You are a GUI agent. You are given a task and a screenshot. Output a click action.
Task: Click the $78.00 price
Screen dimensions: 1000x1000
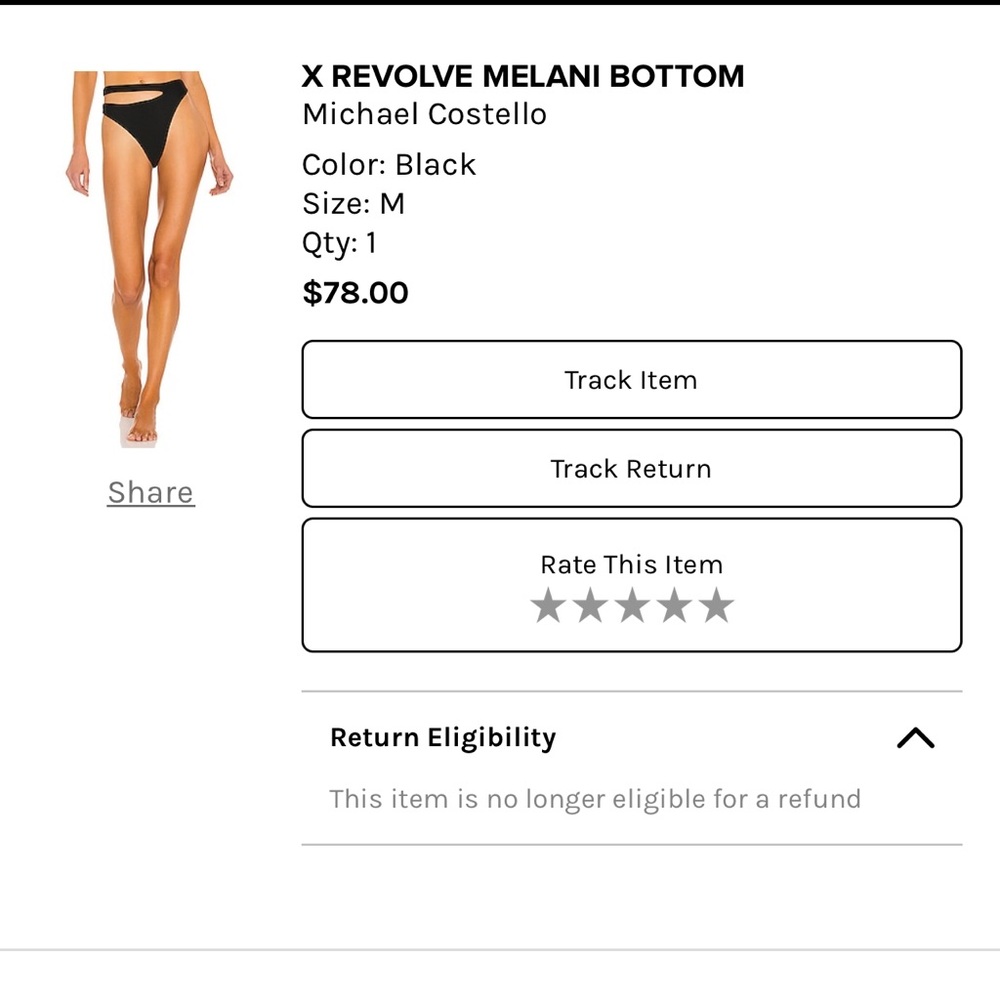pos(355,292)
